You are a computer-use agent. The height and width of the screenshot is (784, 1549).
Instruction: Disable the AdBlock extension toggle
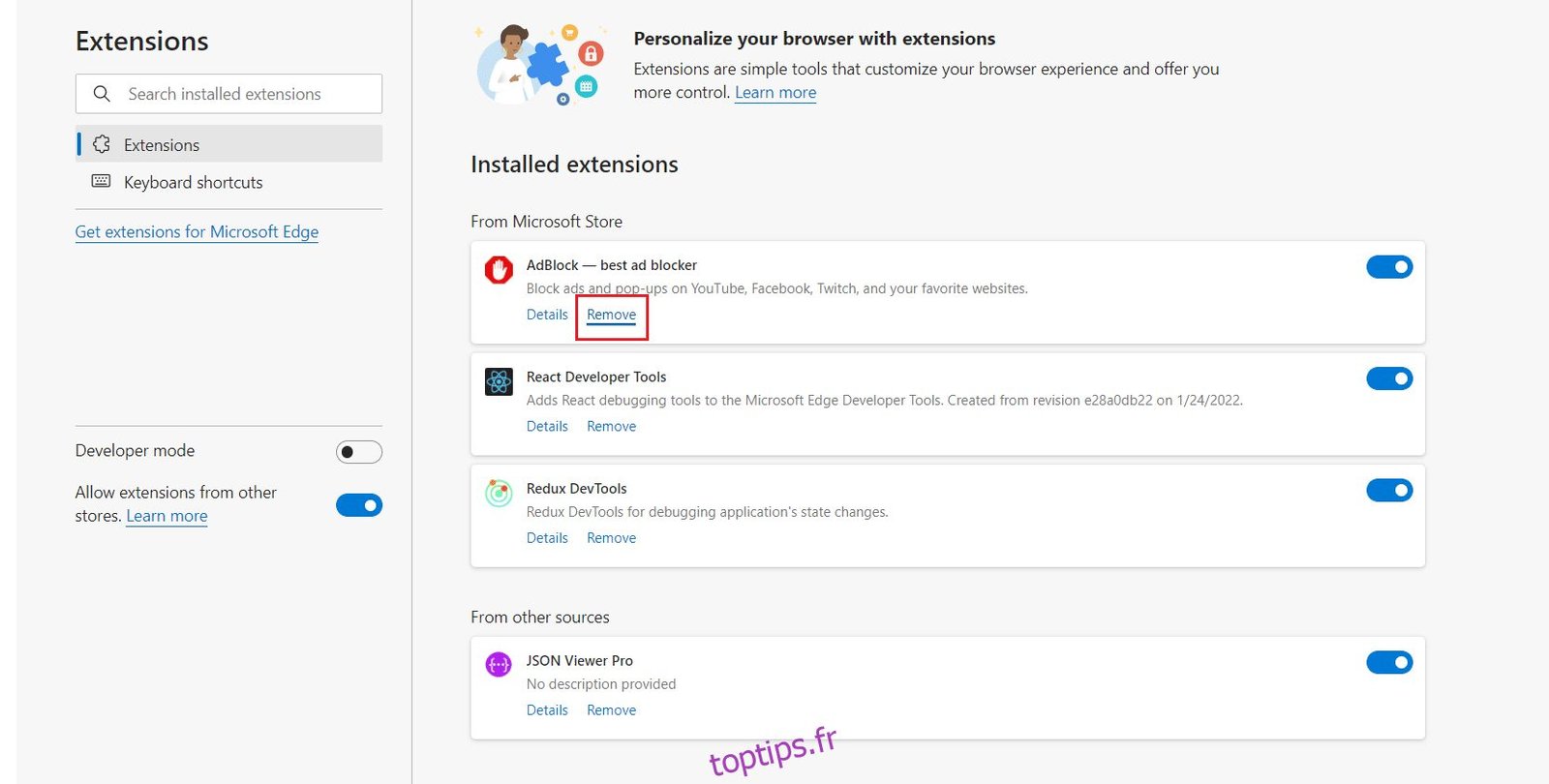(1389, 267)
